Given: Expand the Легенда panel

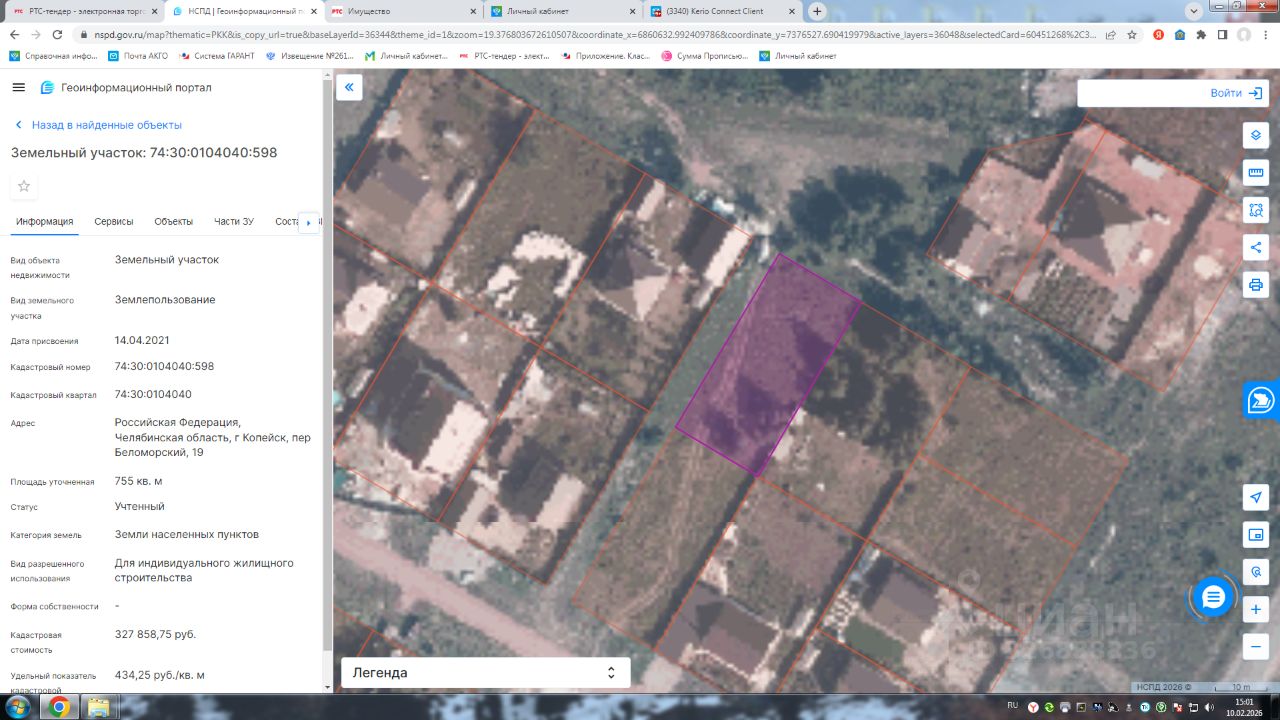Looking at the screenshot, I should tap(486, 673).
